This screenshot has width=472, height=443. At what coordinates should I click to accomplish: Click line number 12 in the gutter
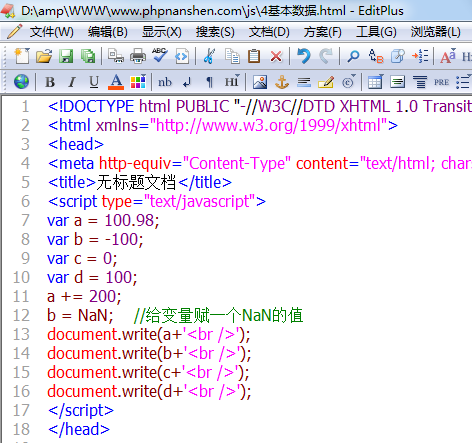pyautogui.click(x=21, y=315)
